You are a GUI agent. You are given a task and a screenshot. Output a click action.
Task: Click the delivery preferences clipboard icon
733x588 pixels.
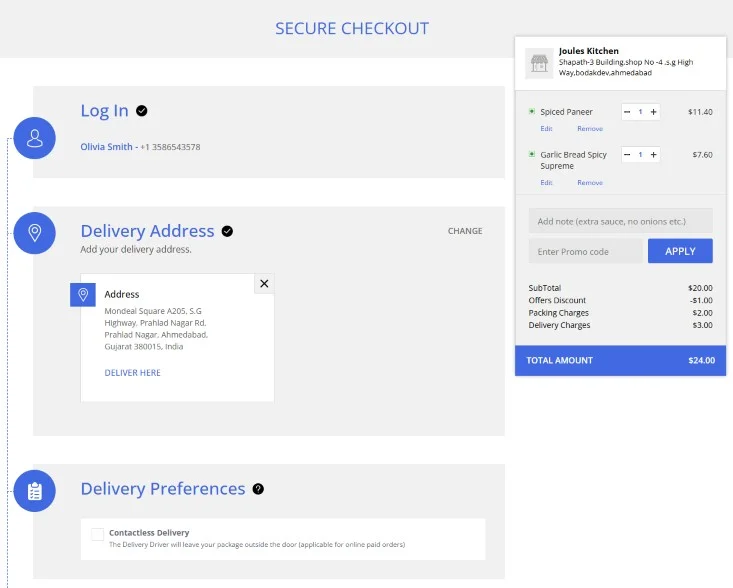pos(35,491)
